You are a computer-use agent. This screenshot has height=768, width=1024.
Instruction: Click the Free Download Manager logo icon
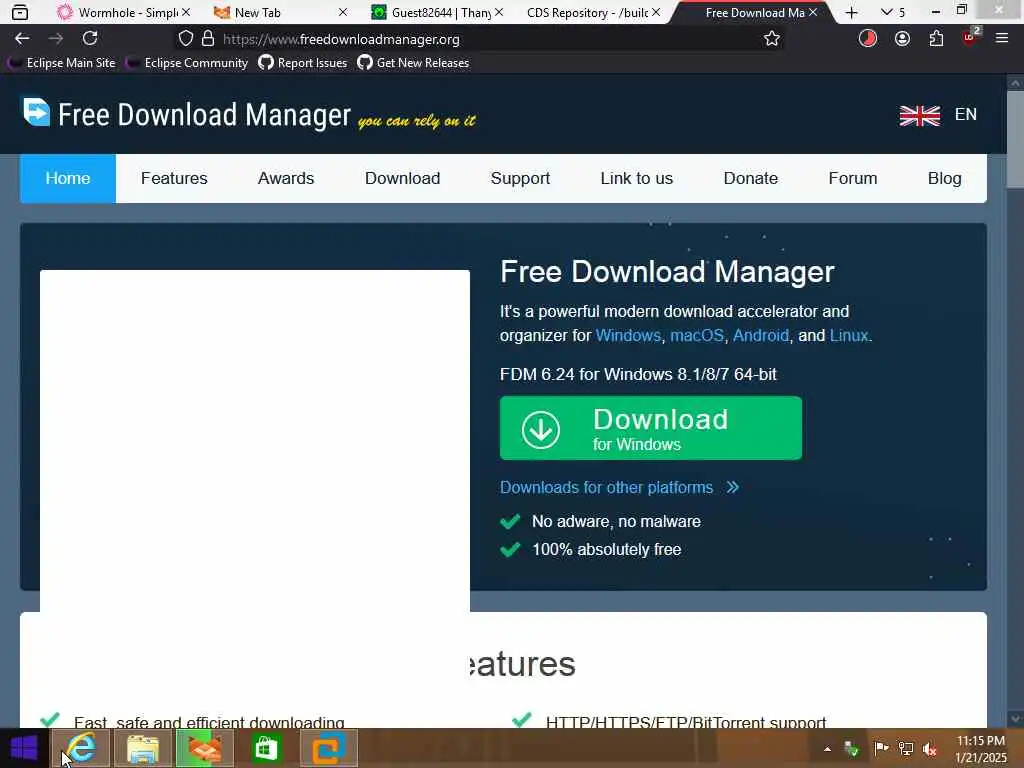pyautogui.click(x=36, y=112)
